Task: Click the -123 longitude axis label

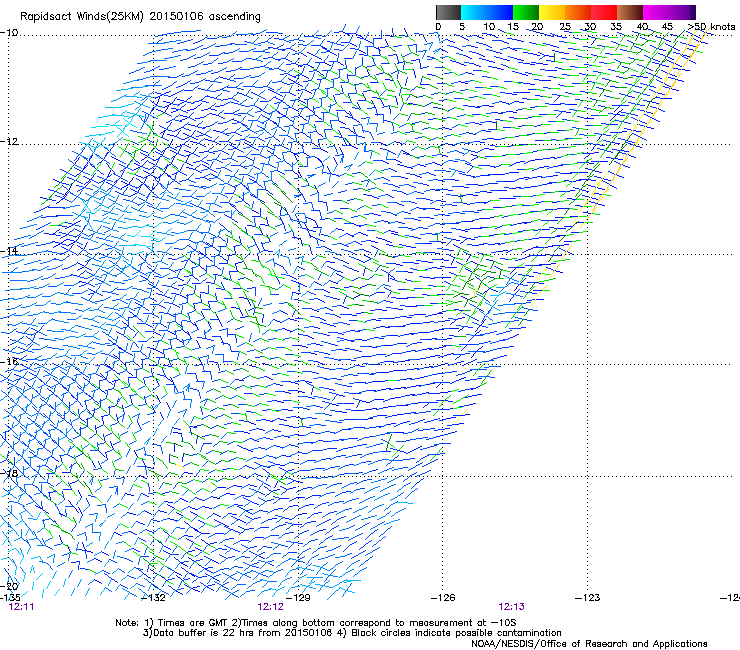Action: click(x=588, y=598)
